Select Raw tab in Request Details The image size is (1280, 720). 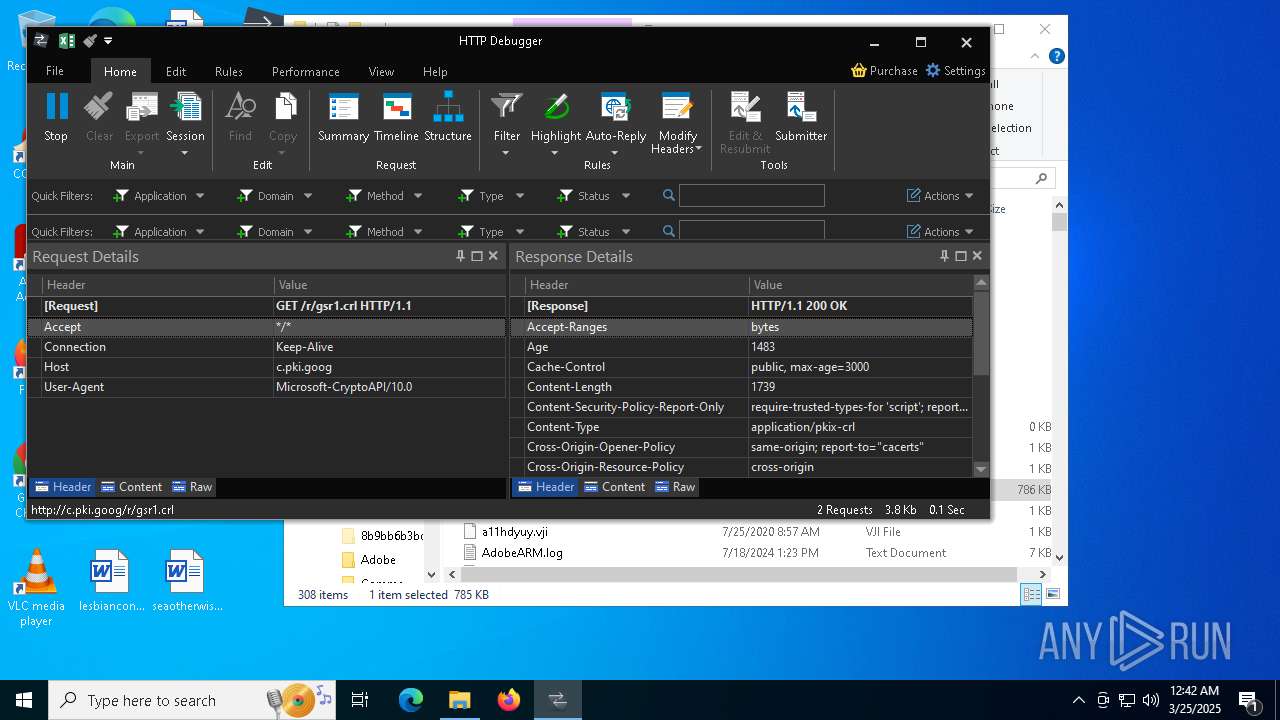(x=192, y=487)
